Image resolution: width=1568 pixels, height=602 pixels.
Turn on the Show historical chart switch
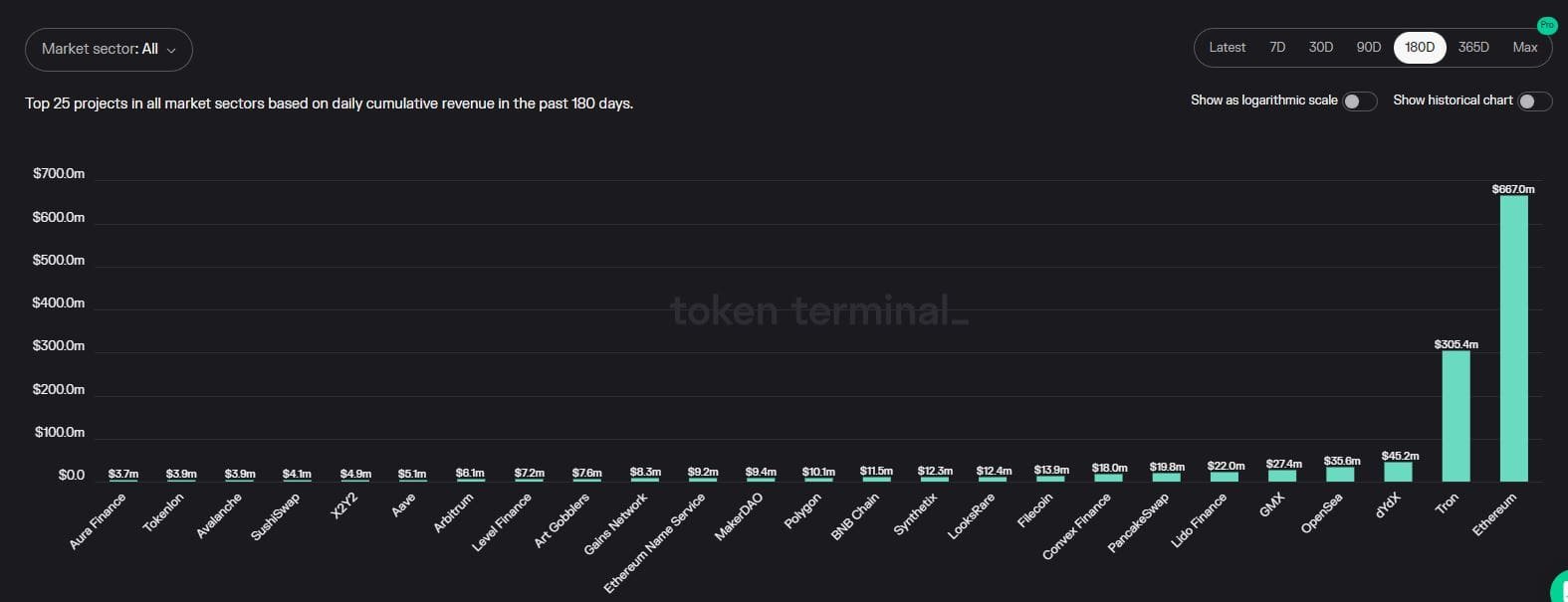1534,100
